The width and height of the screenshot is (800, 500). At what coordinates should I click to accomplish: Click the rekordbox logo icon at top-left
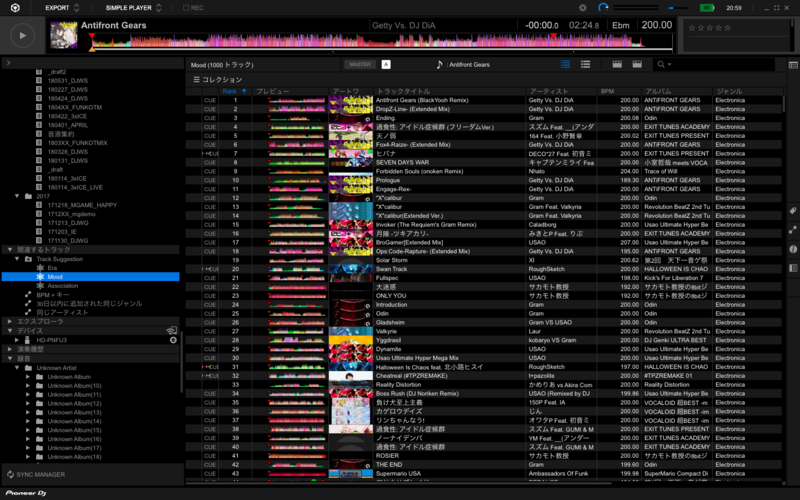click(15, 8)
